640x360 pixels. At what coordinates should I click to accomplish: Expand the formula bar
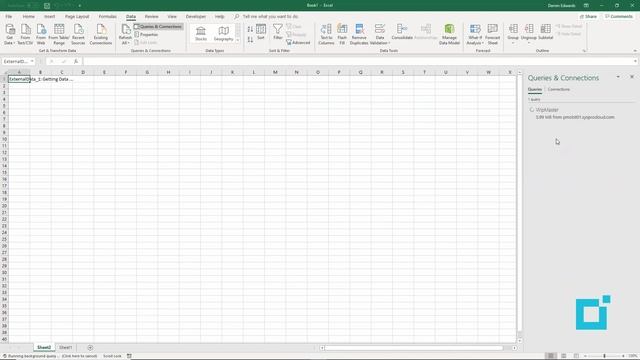635,61
